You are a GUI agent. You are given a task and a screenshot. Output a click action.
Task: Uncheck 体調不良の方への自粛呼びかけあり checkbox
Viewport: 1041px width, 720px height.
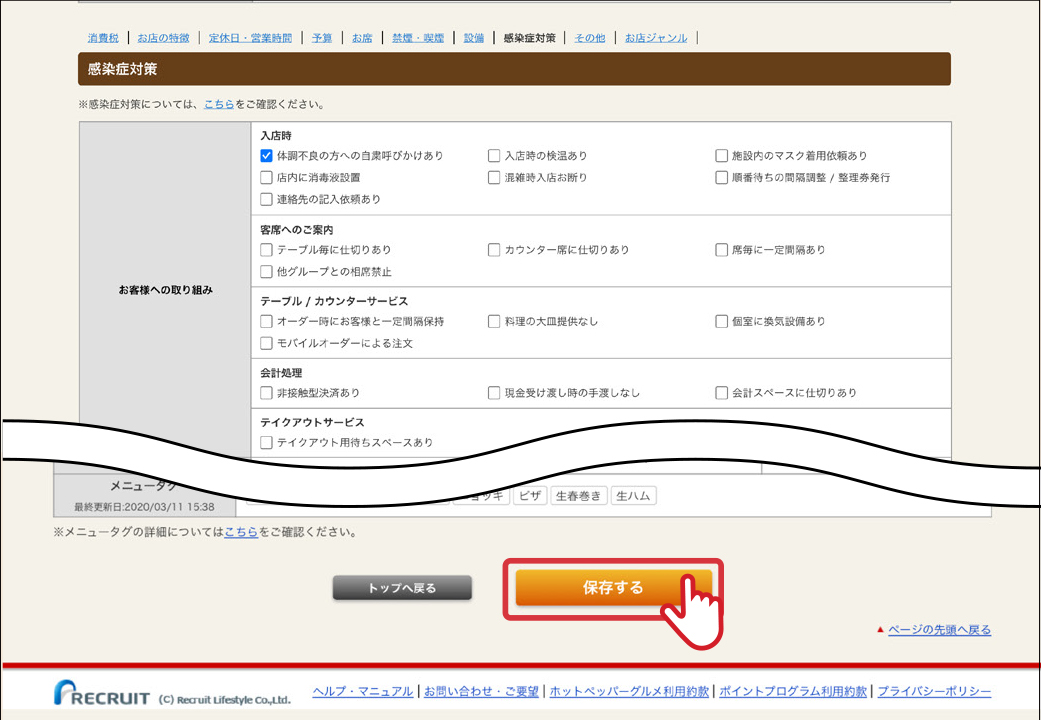(x=266, y=155)
